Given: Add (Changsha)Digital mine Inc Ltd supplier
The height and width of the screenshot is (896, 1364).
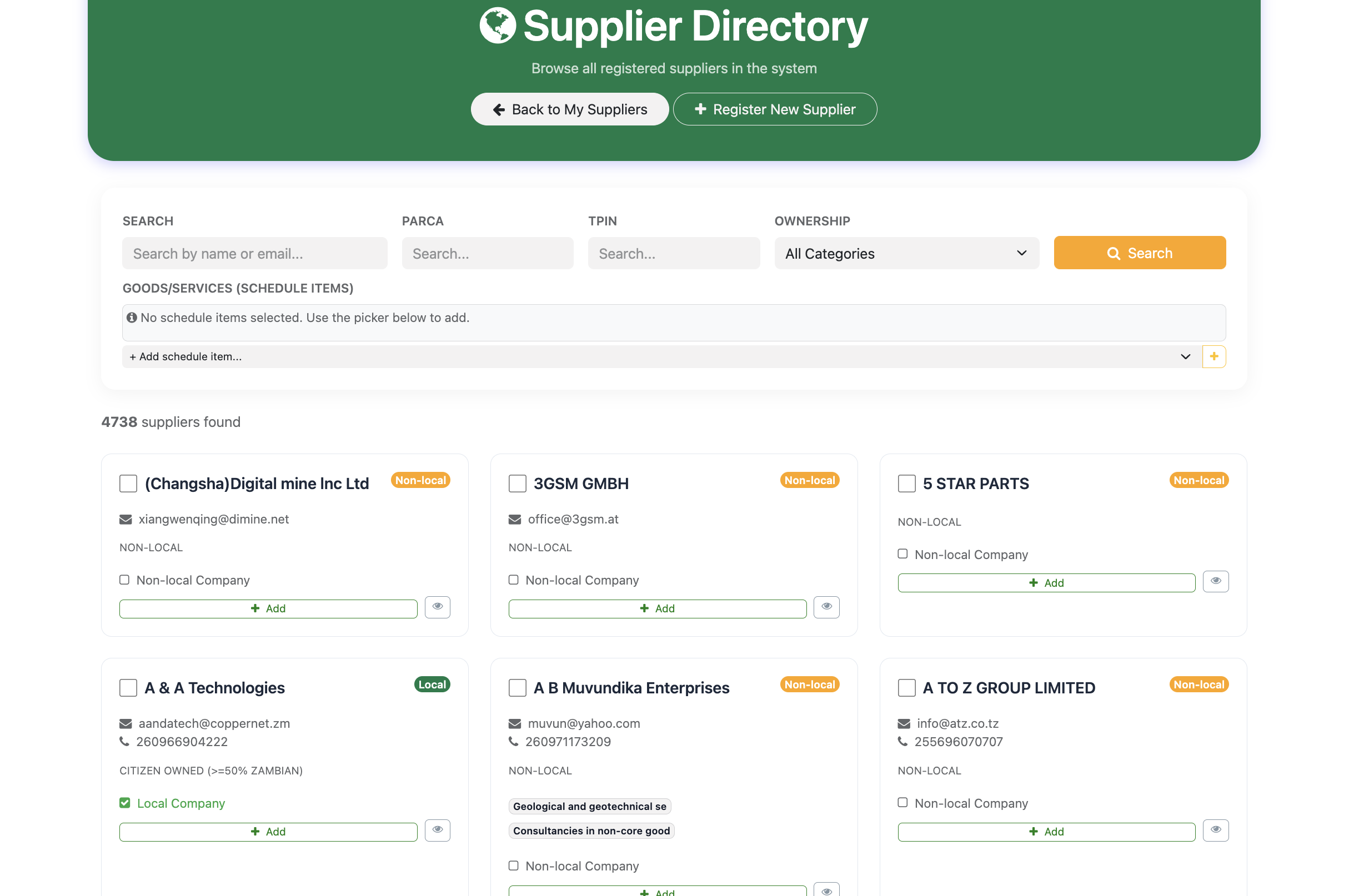Looking at the screenshot, I should 268,608.
